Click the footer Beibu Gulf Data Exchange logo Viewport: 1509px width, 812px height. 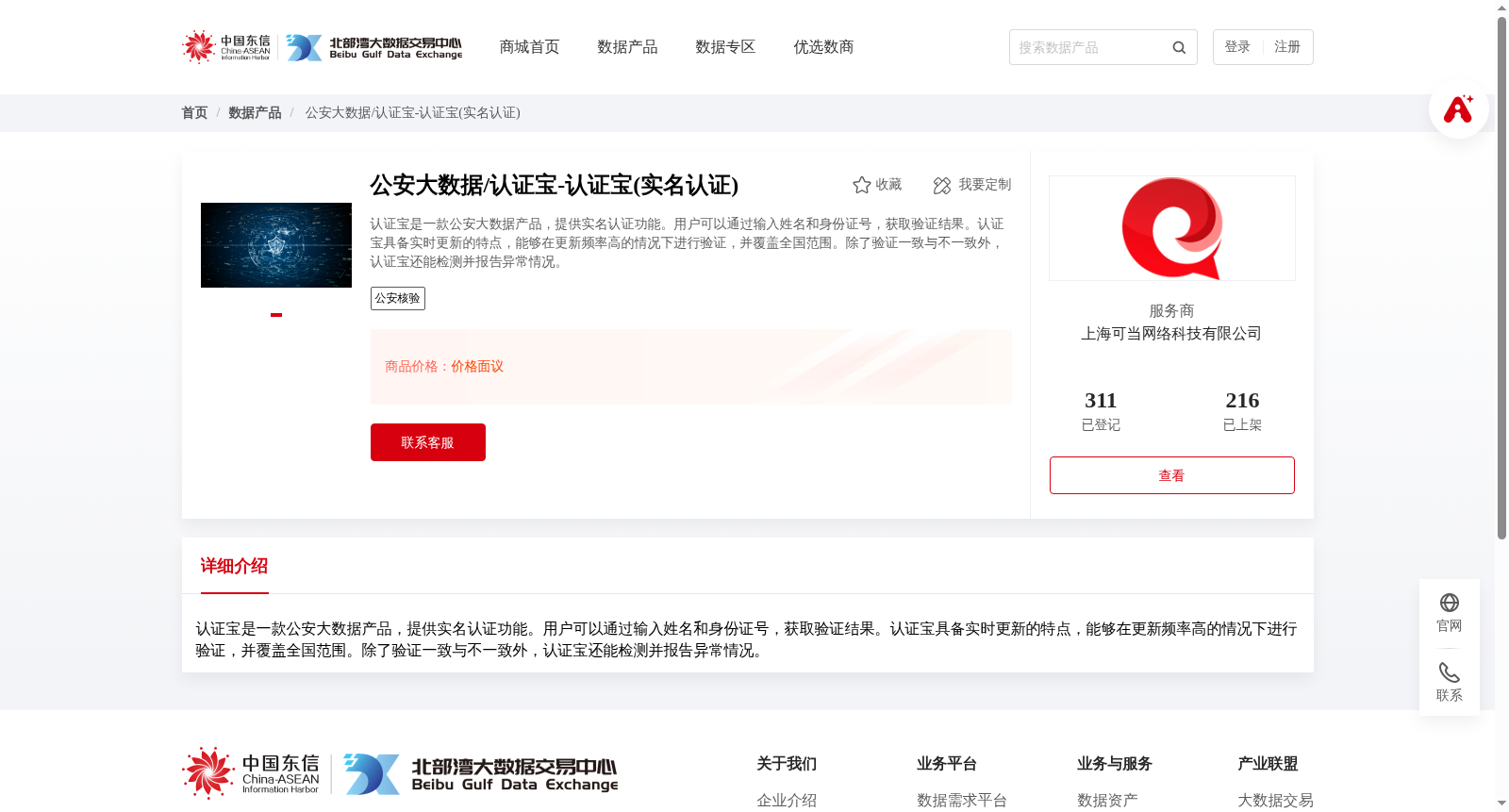[481, 774]
